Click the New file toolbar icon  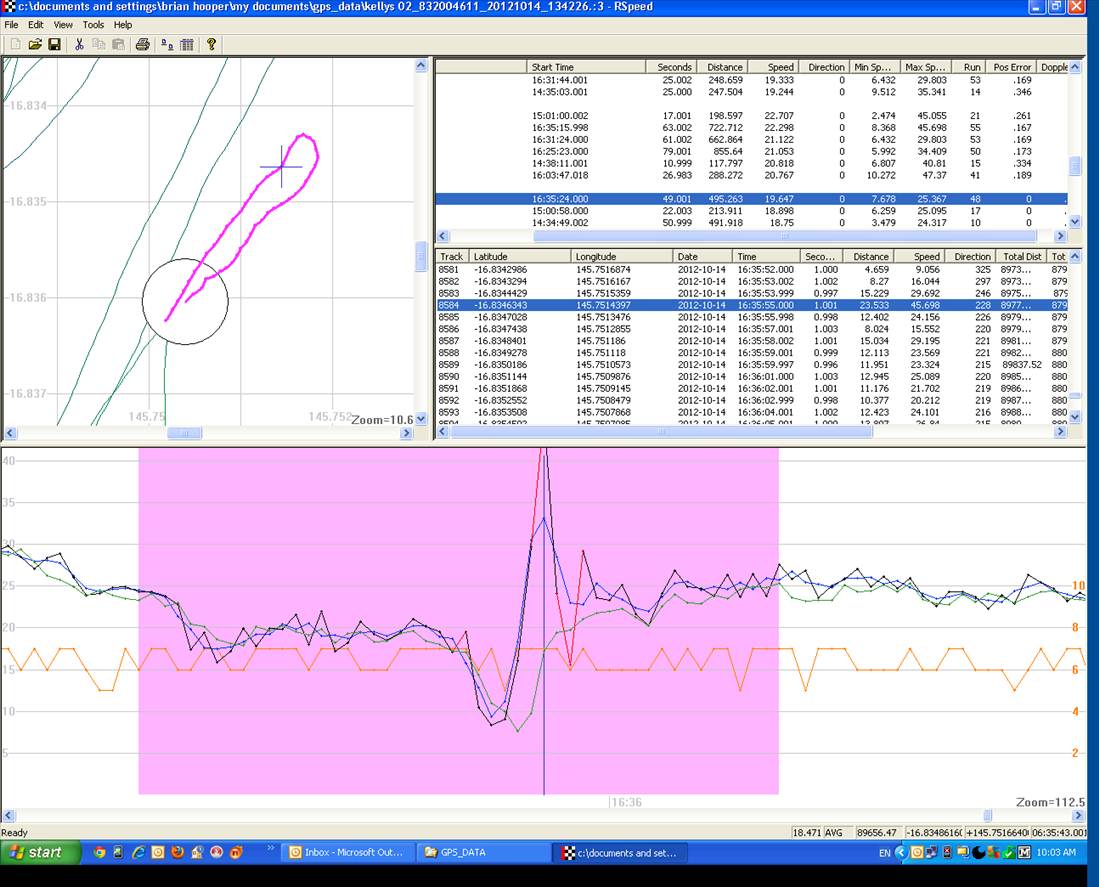click(15, 44)
